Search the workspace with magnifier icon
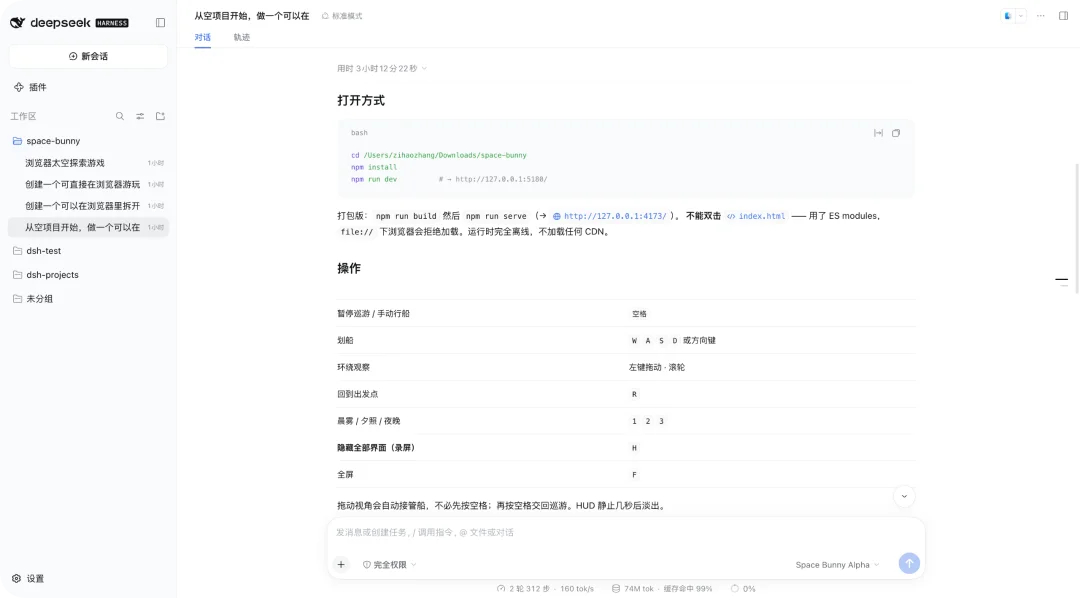The height and width of the screenshot is (598, 1080). tap(120, 116)
